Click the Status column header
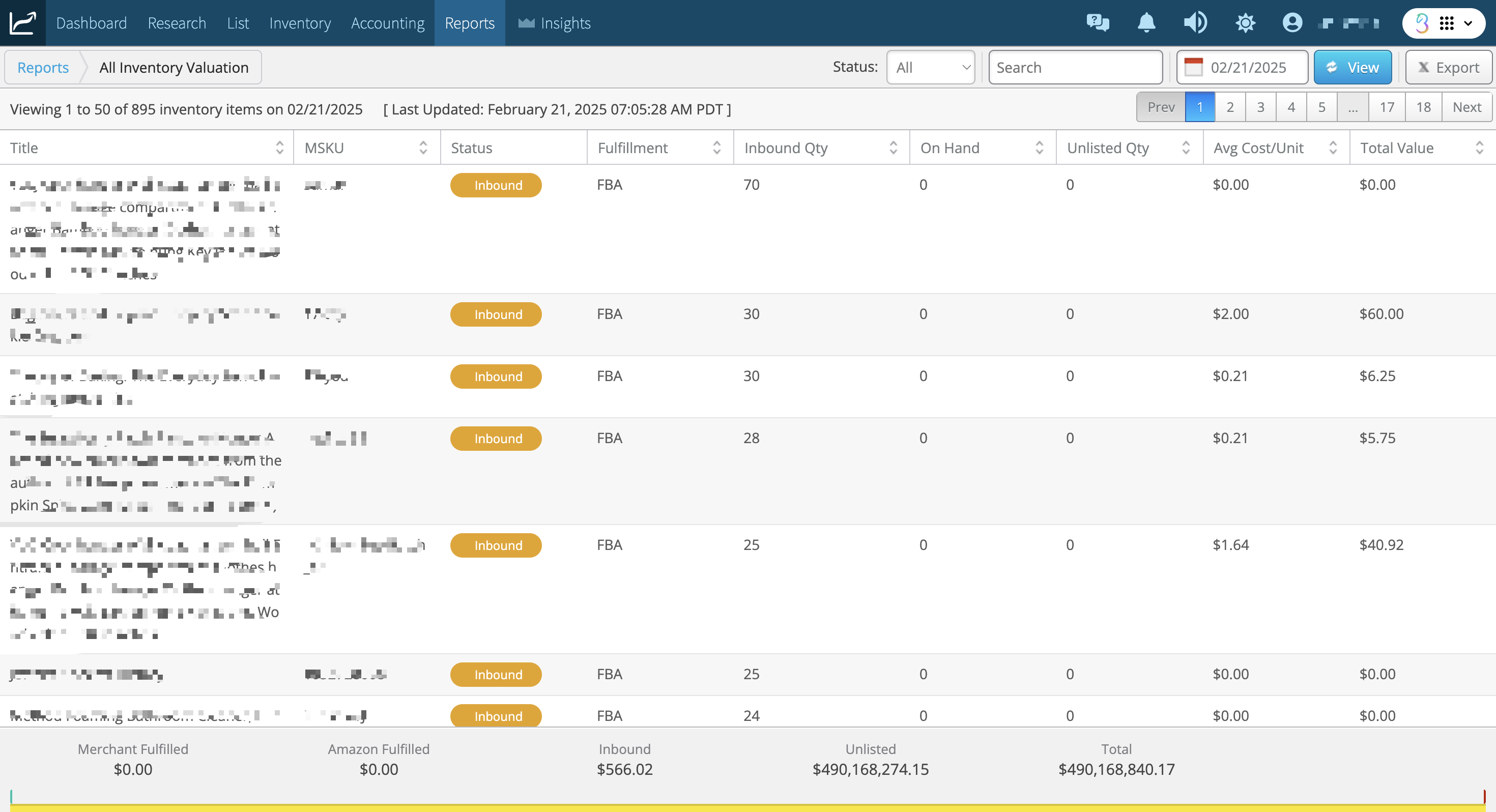 pos(513,148)
